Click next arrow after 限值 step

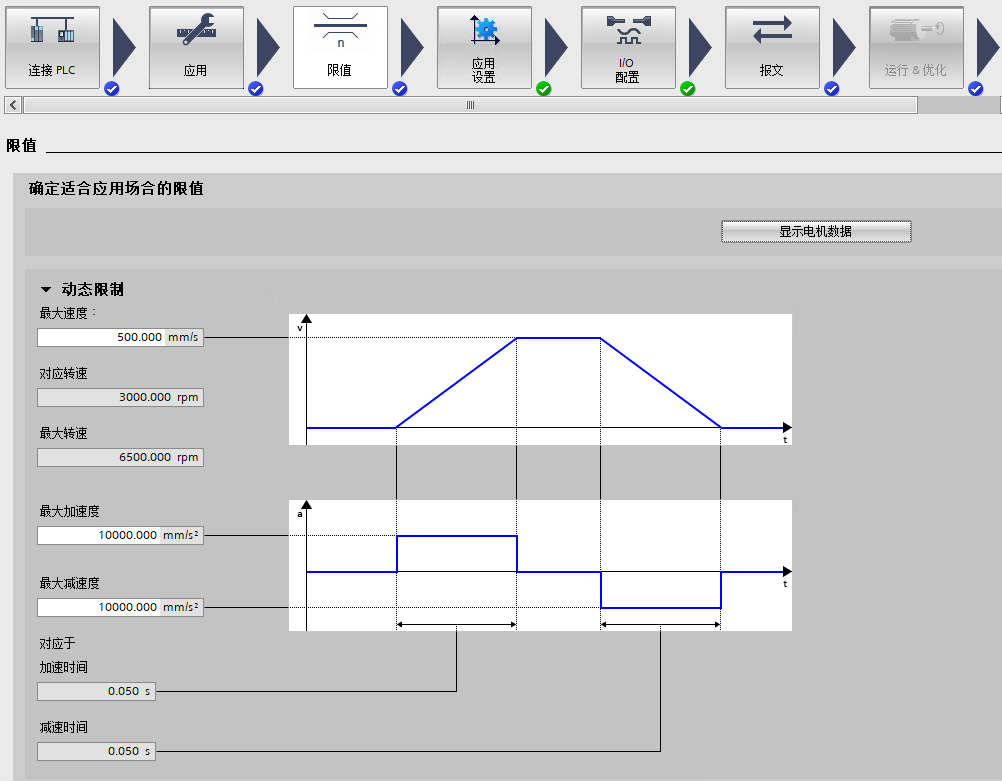412,47
